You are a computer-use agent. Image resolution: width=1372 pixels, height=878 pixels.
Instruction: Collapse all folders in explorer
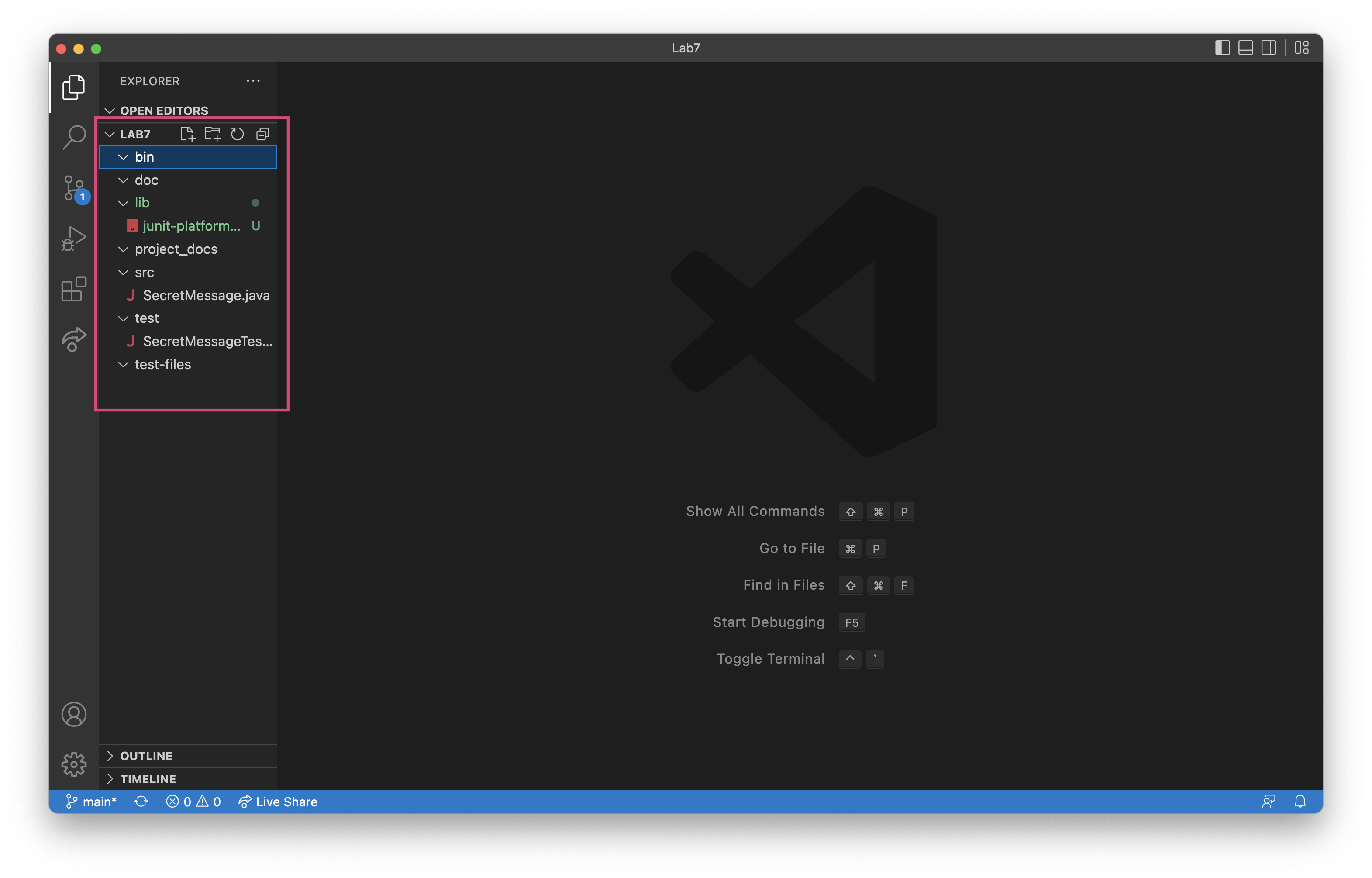click(263, 134)
